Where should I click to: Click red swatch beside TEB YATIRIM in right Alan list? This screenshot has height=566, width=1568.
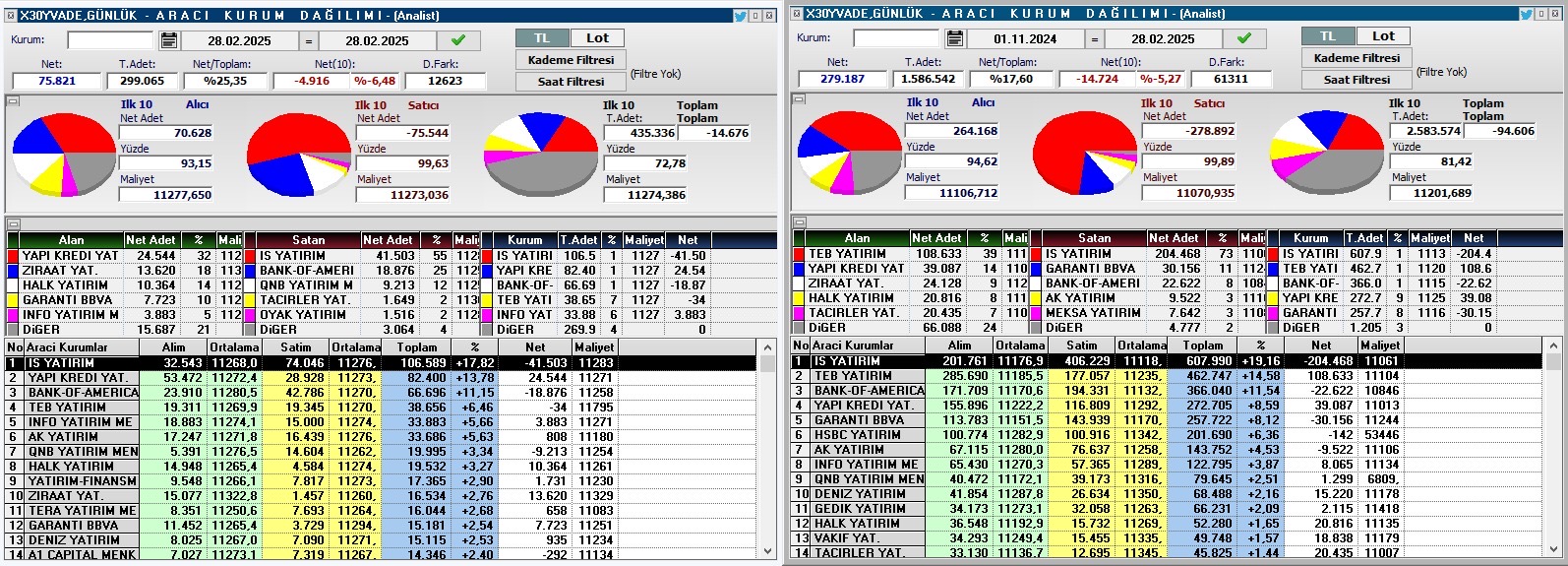pos(800,254)
